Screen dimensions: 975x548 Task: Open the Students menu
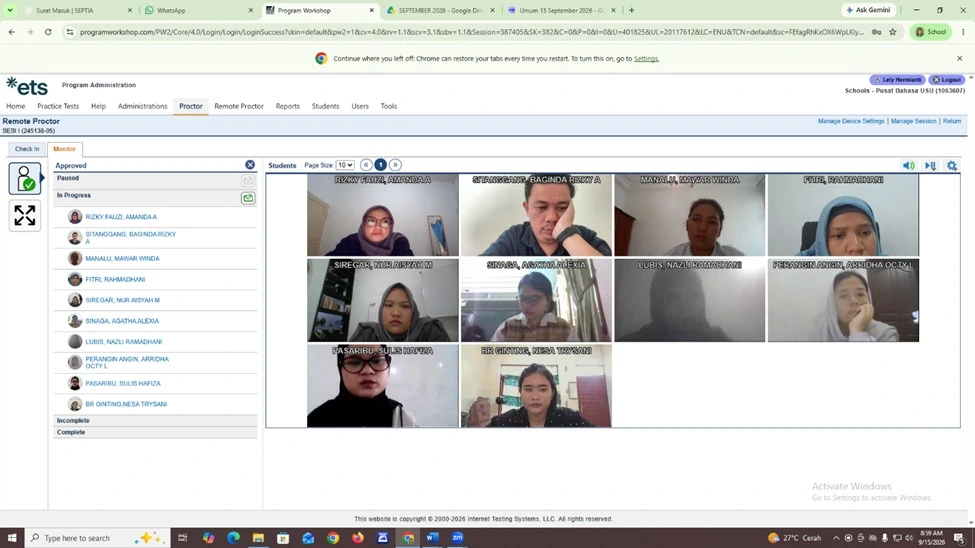325,106
